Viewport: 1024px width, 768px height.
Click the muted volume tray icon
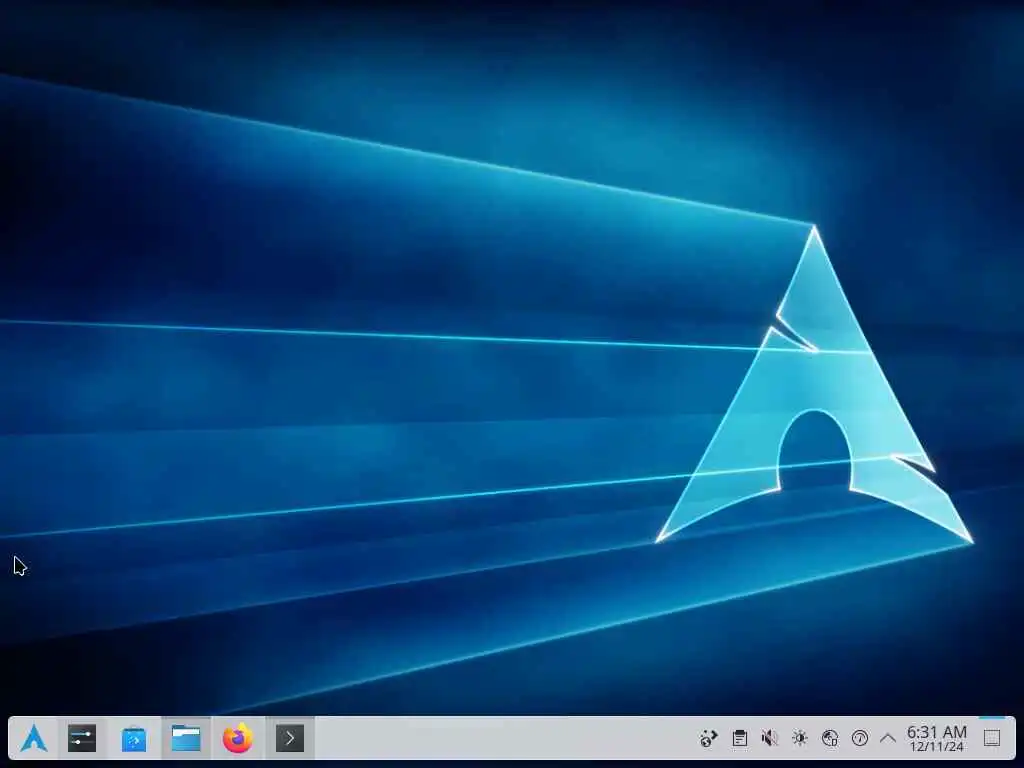[769, 738]
